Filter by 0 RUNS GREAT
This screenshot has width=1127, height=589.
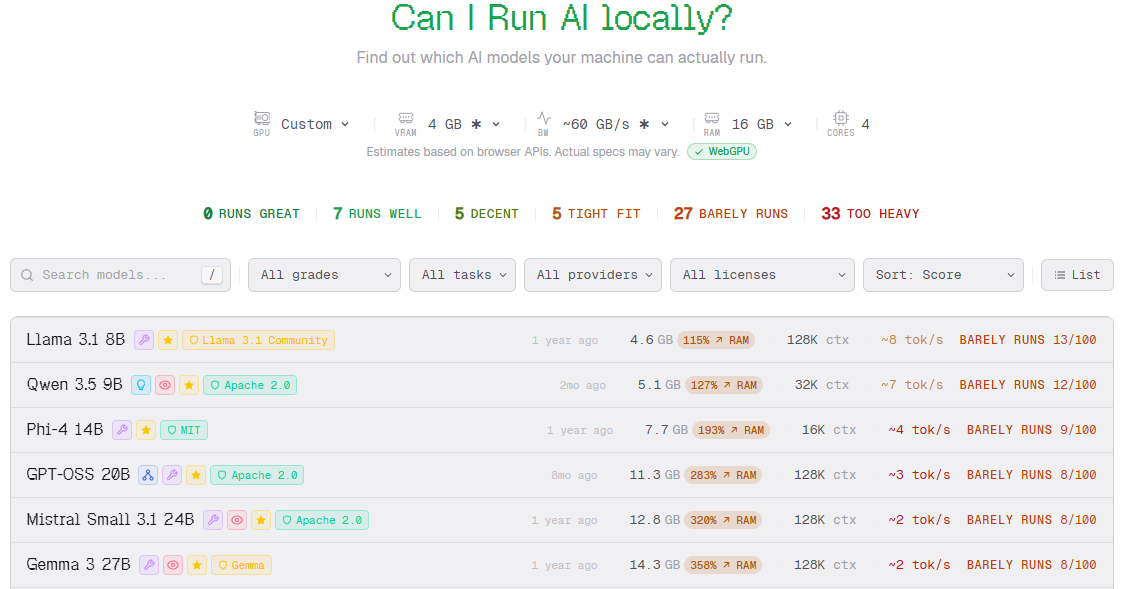251,214
